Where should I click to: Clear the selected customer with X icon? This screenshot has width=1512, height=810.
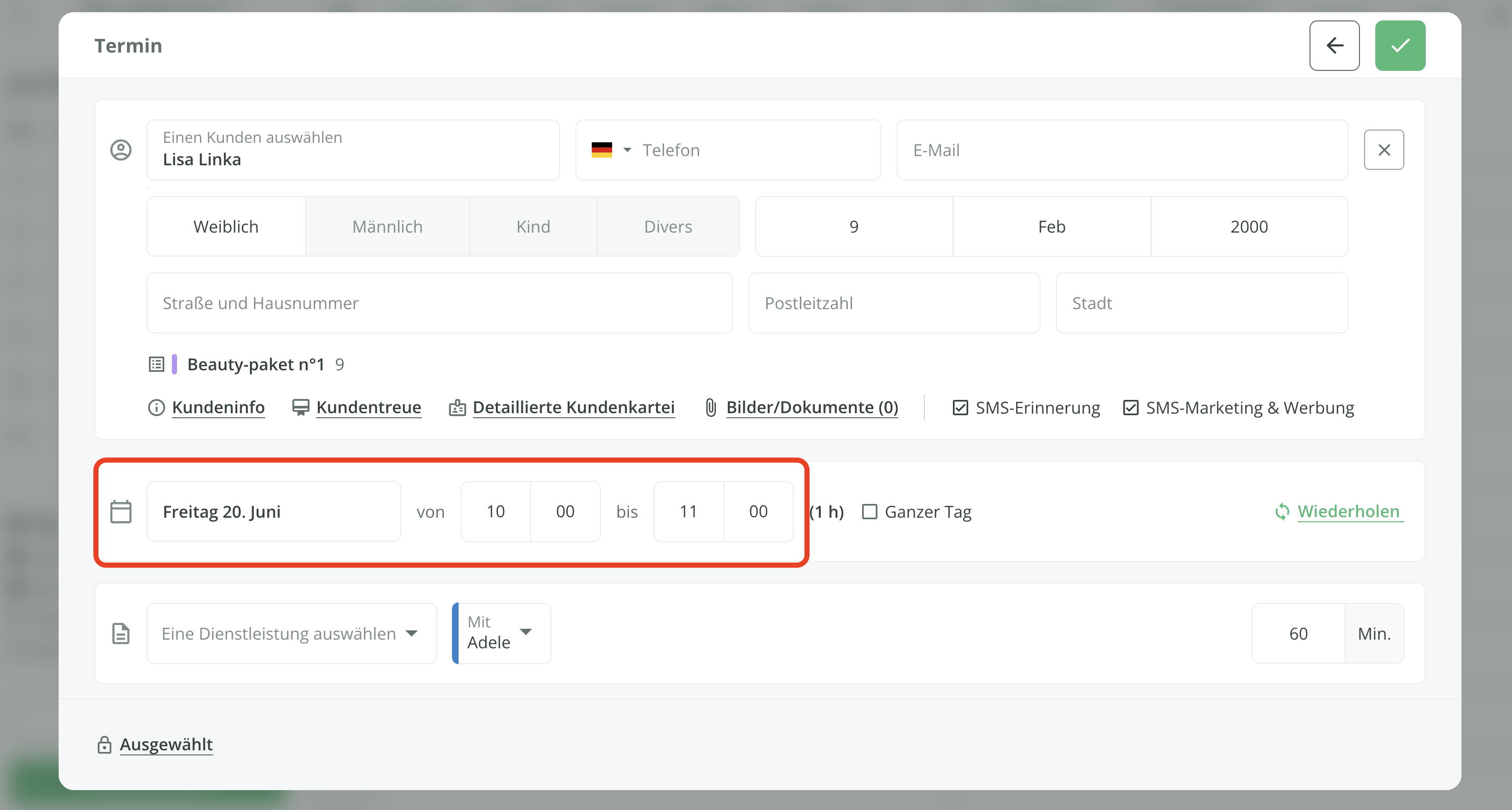[x=1383, y=149]
